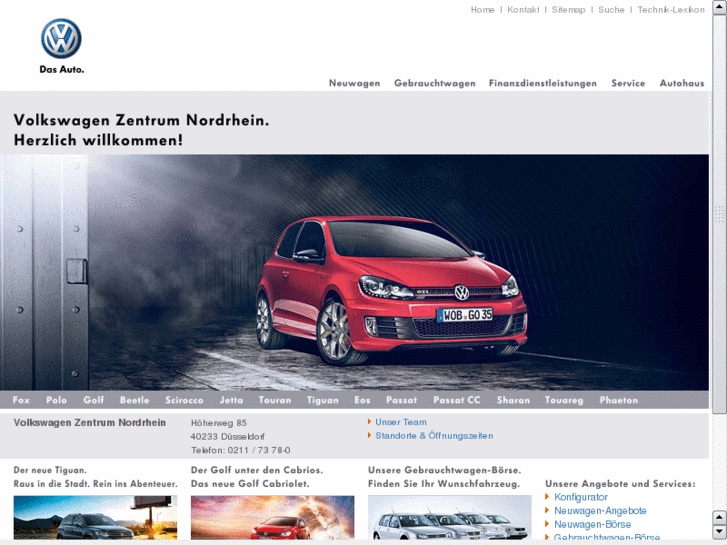Click the orange arrow beside Unser Team
The width and height of the screenshot is (727, 545).
pyautogui.click(x=370, y=422)
